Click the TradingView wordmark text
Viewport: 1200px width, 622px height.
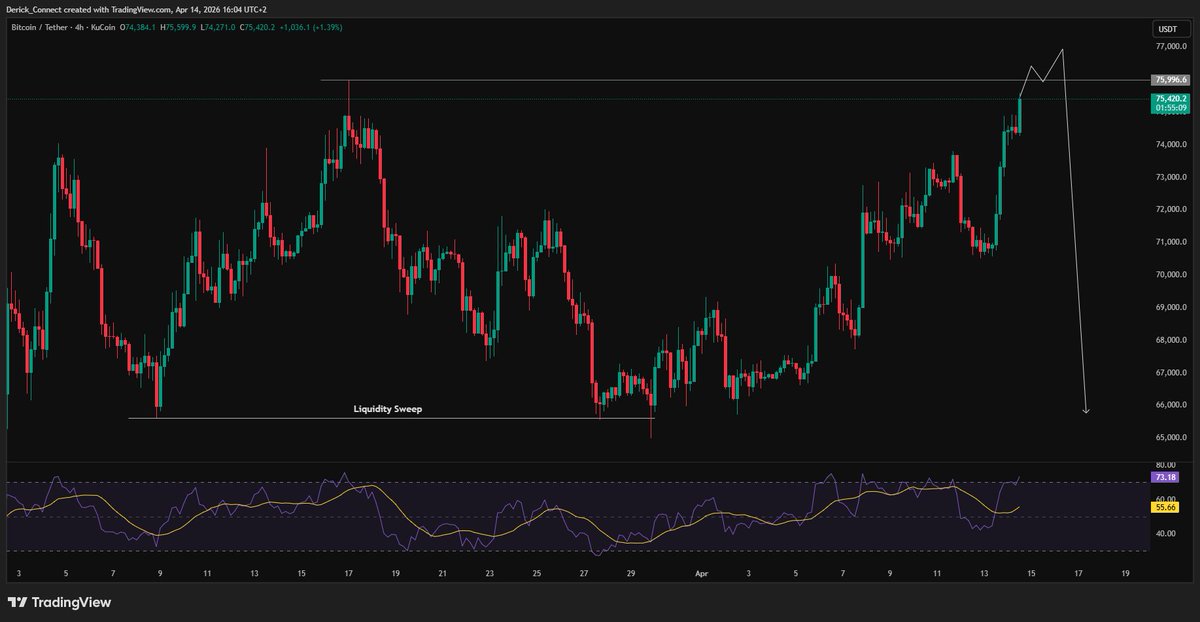tap(71, 602)
